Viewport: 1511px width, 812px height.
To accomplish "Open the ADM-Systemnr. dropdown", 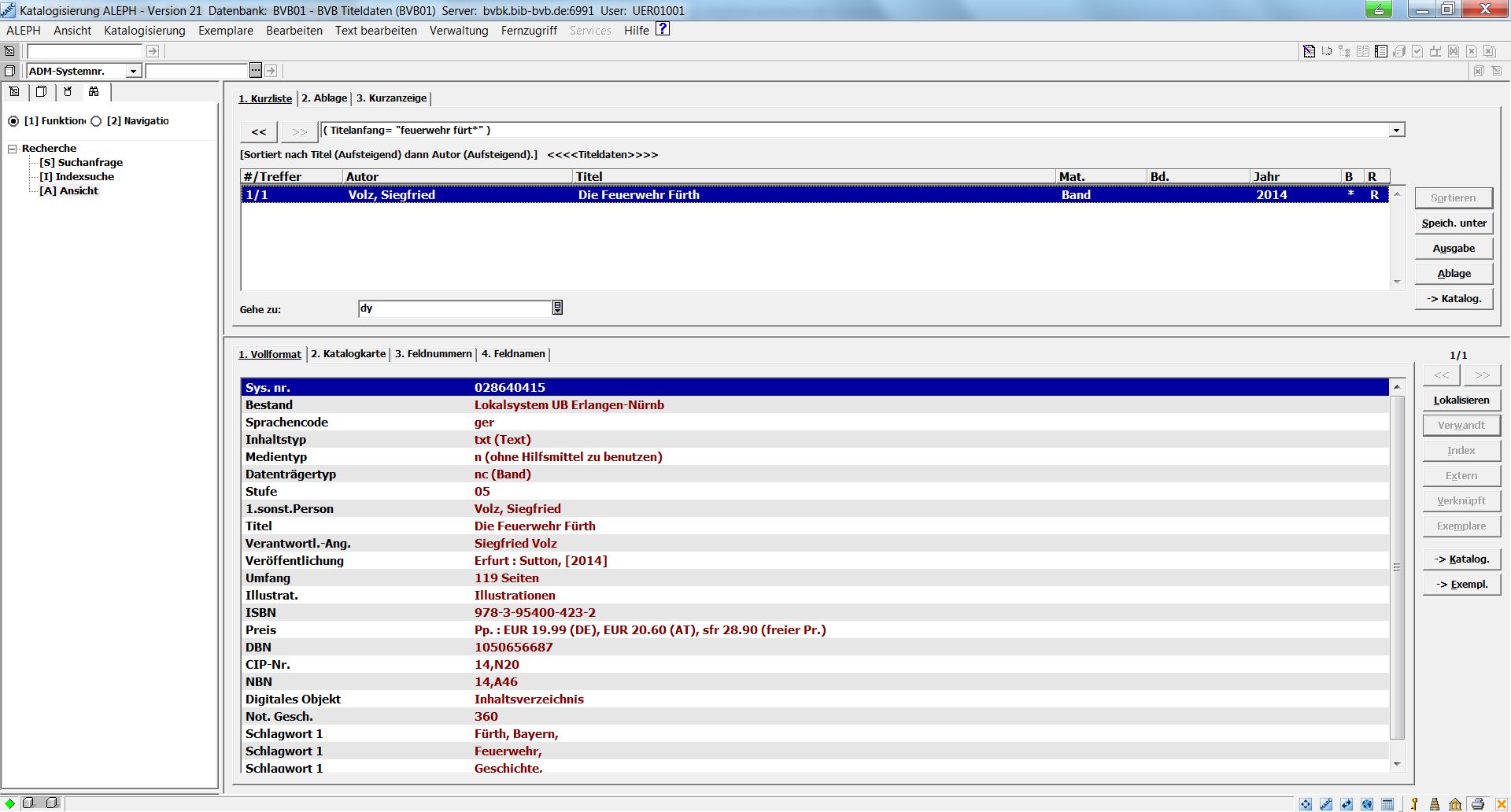I will (x=133, y=72).
